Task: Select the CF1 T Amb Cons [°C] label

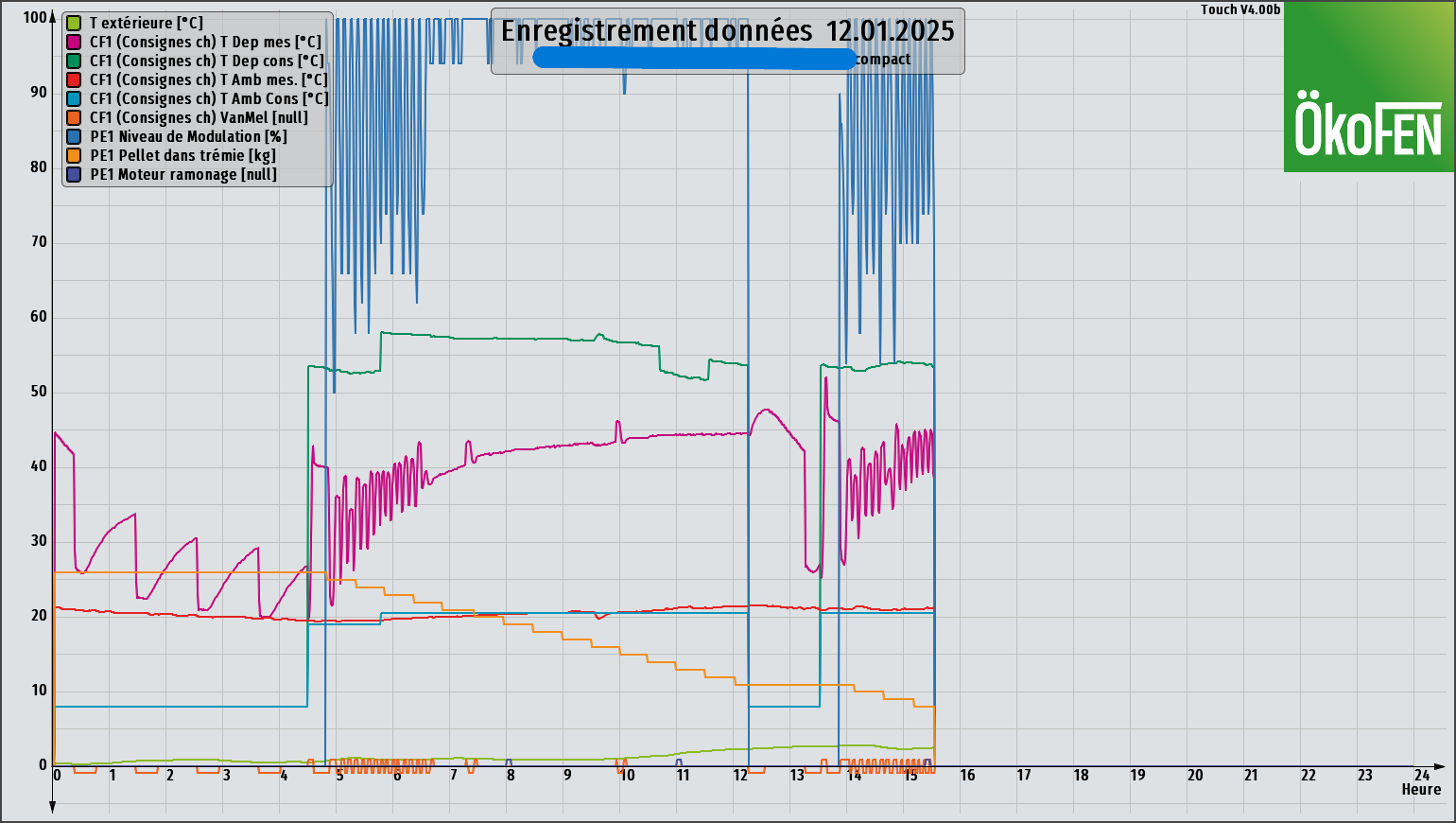Action: pyautogui.click(x=210, y=98)
